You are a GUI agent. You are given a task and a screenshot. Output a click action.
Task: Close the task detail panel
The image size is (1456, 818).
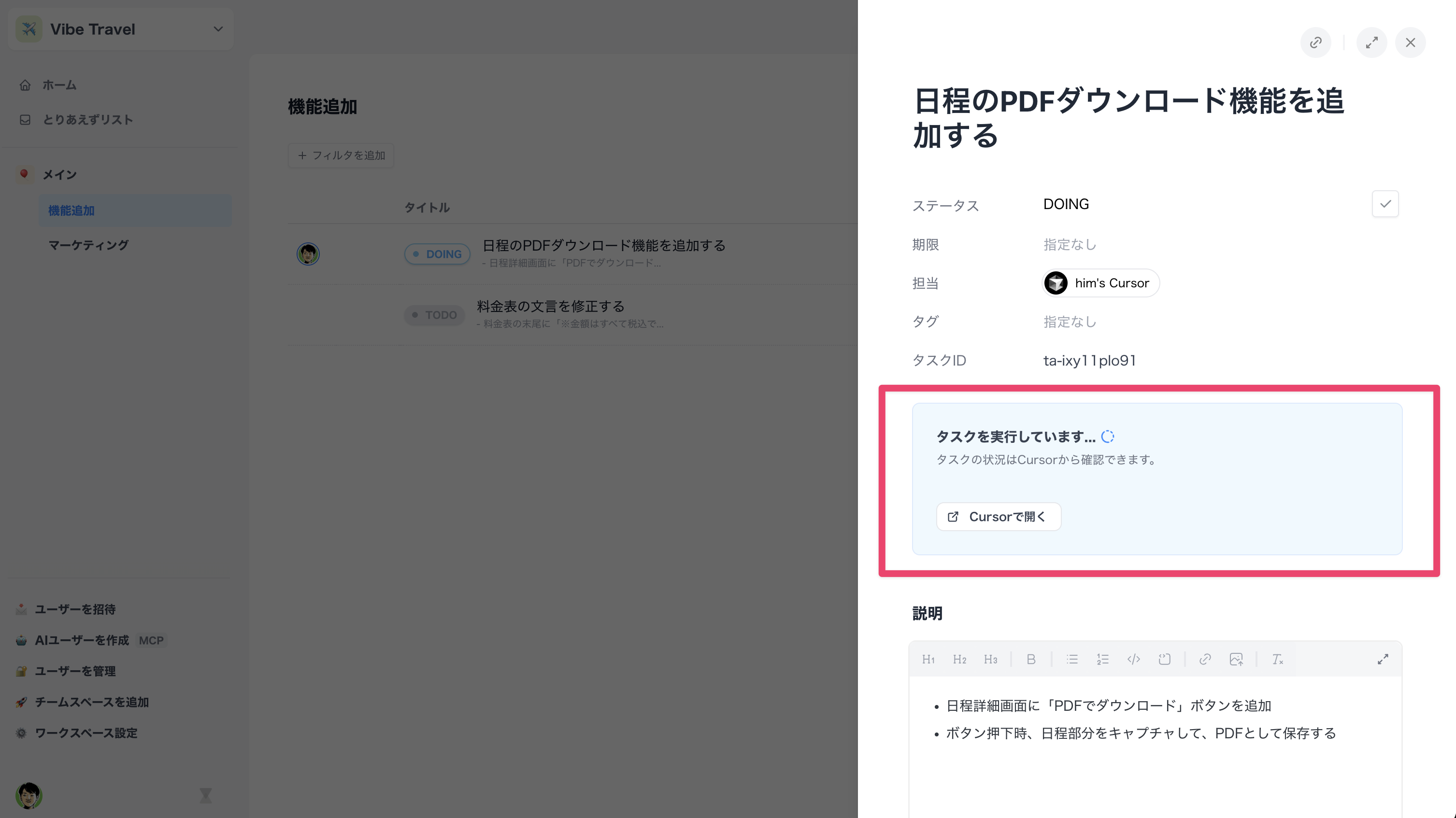tap(1410, 43)
